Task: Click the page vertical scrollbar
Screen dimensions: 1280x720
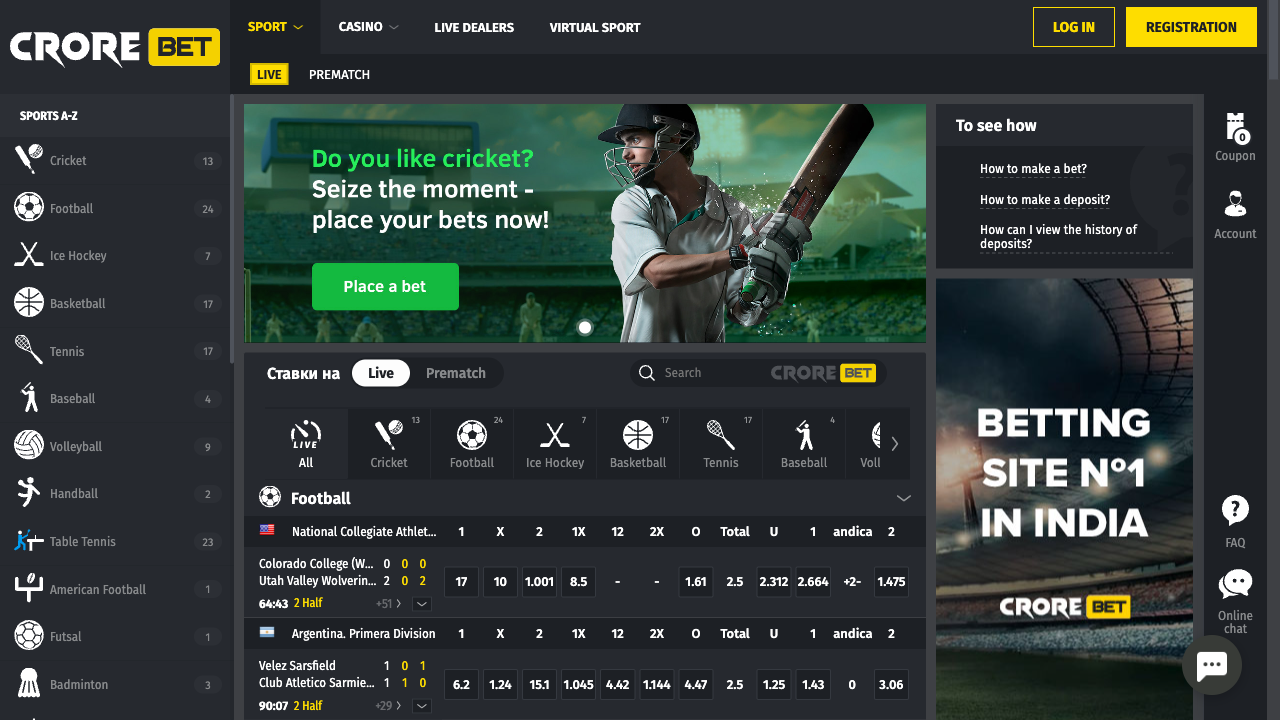Action: [1274, 40]
